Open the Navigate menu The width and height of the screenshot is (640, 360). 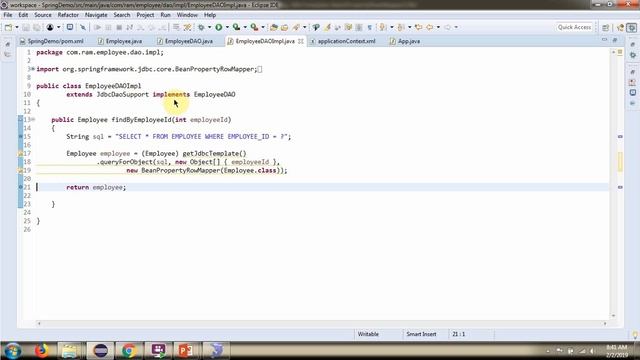tap(96, 15)
